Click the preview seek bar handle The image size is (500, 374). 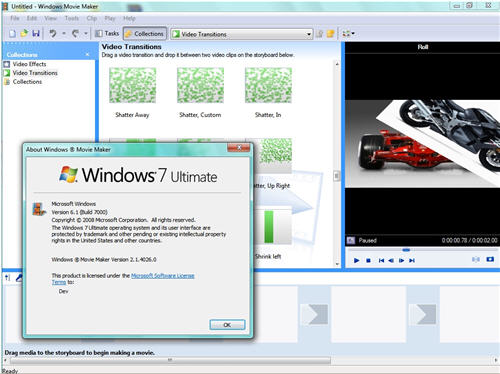406,250
